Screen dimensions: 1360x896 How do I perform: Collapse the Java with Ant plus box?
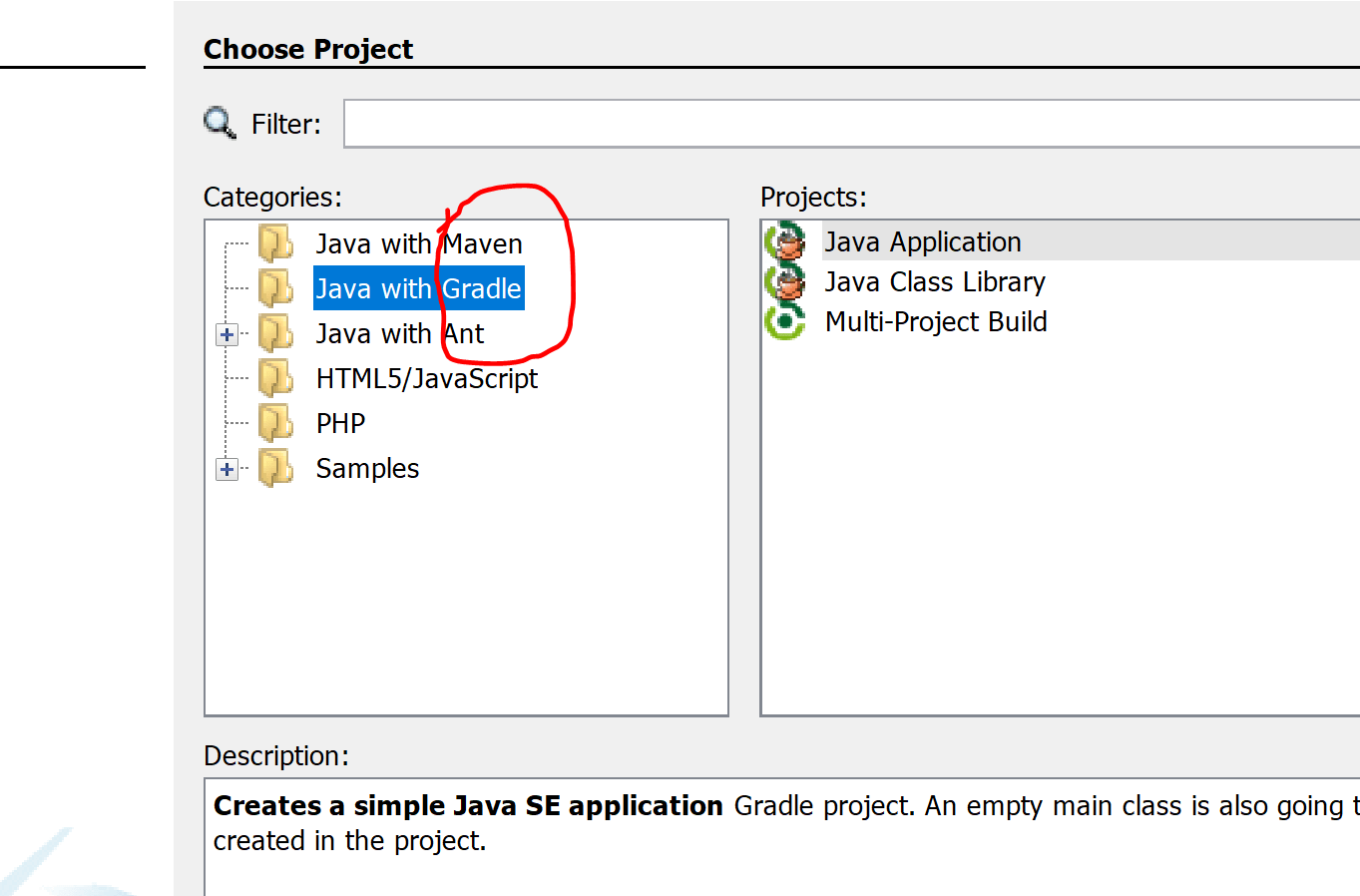coord(227,333)
